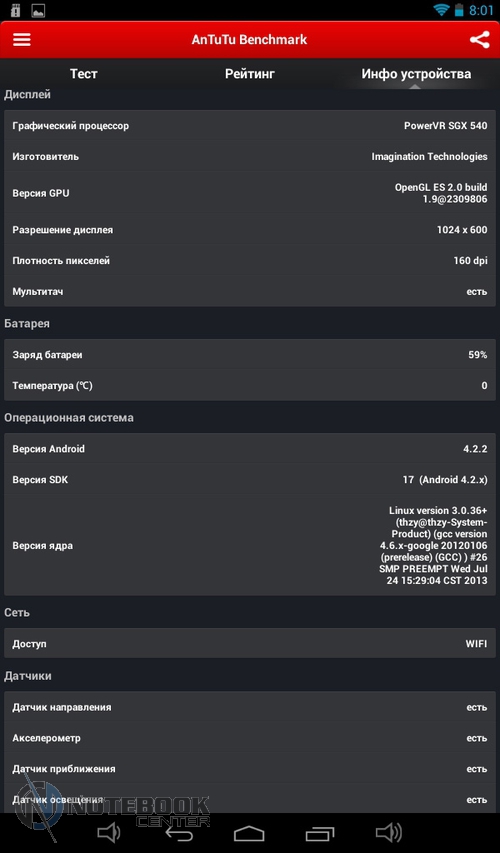Tap the volume down navigation icon
This screenshot has height=853, width=500.
tap(109, 832)
